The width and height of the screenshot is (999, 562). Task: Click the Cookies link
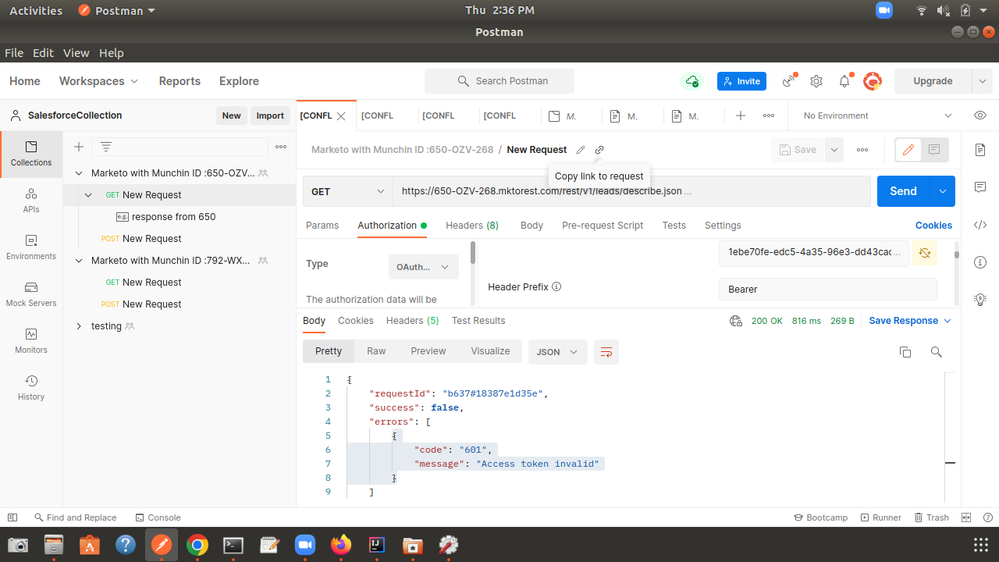933,225
